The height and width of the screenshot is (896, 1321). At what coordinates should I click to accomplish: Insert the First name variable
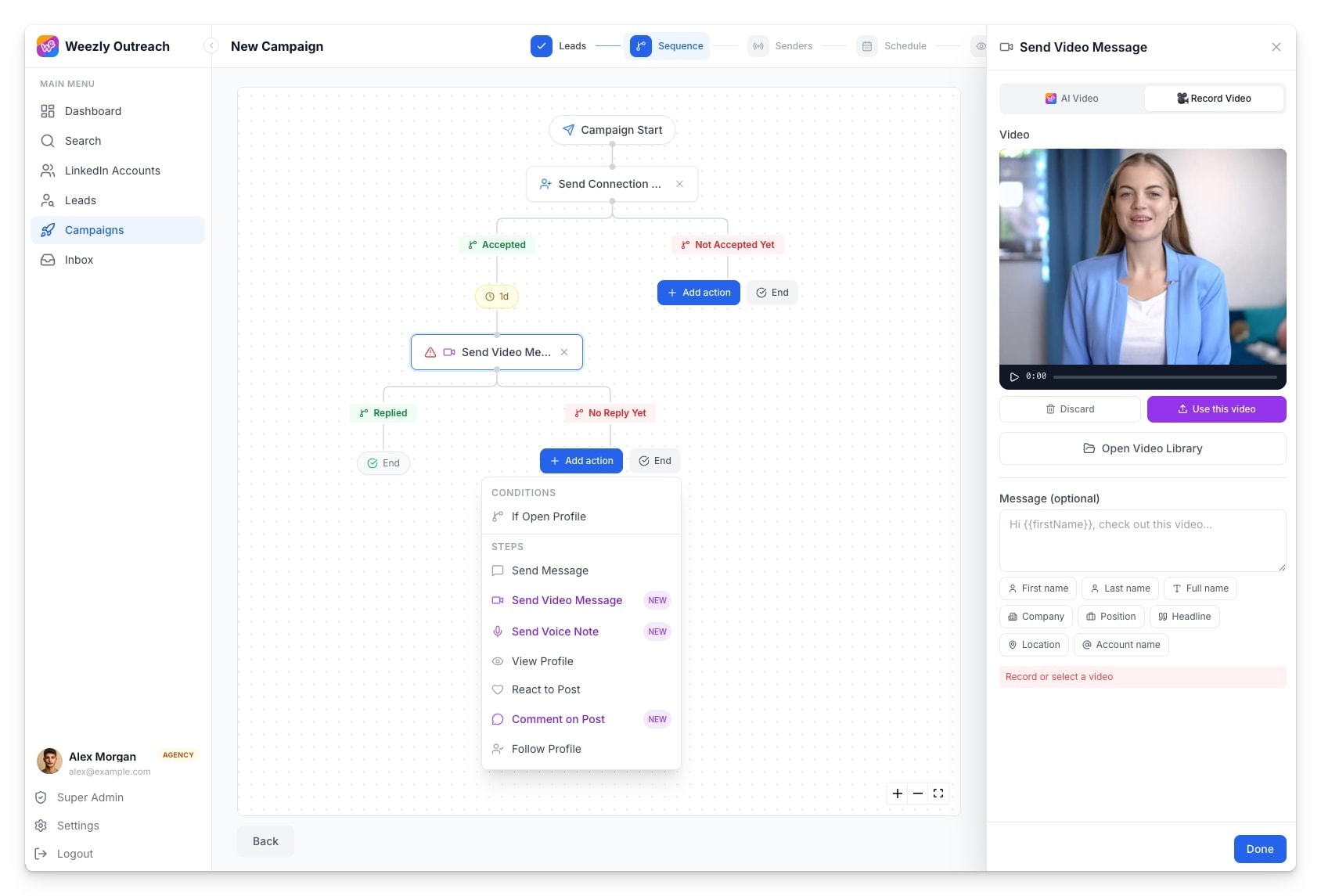tap(1038, 588)
